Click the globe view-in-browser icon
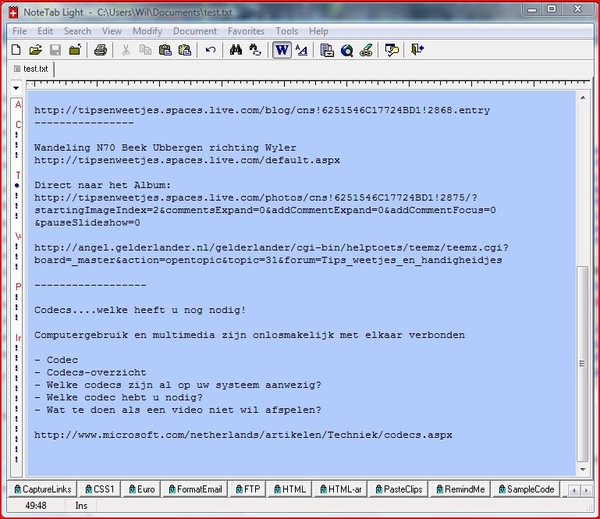 (x=347, y=50)
